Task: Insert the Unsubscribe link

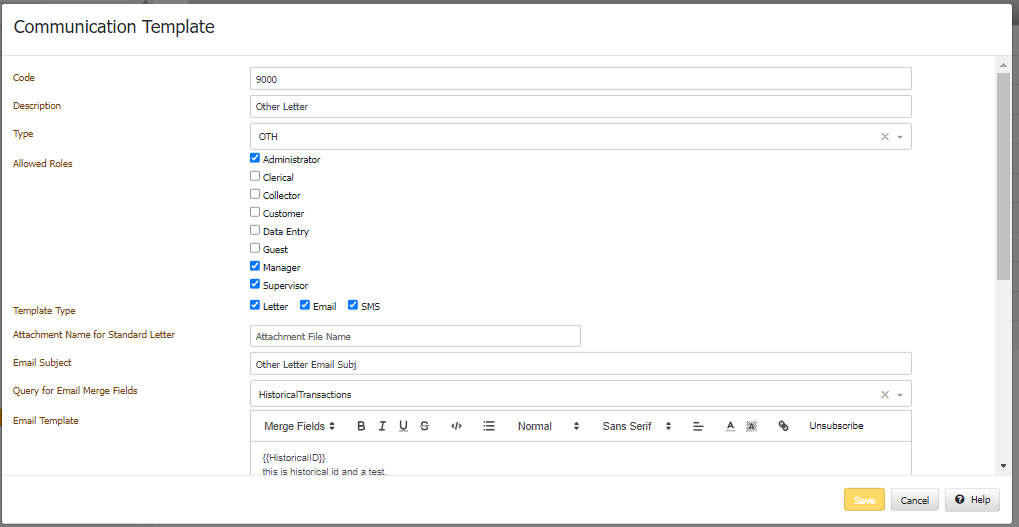Action: coord(836,426)
